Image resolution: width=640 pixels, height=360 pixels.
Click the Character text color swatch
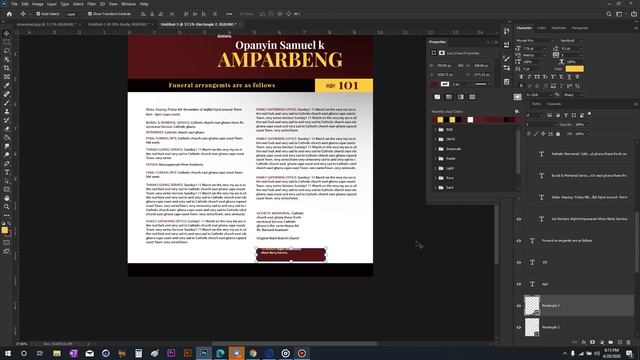[574, 69]
